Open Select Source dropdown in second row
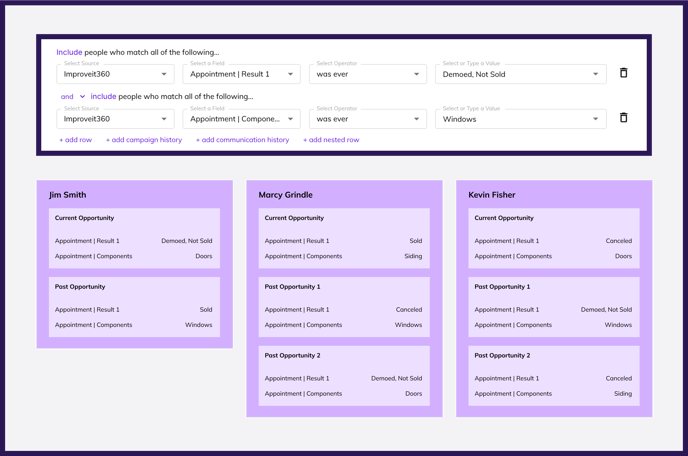Viewport: 688px width, 456px height. pyautogui.click(x=115, y=119)
